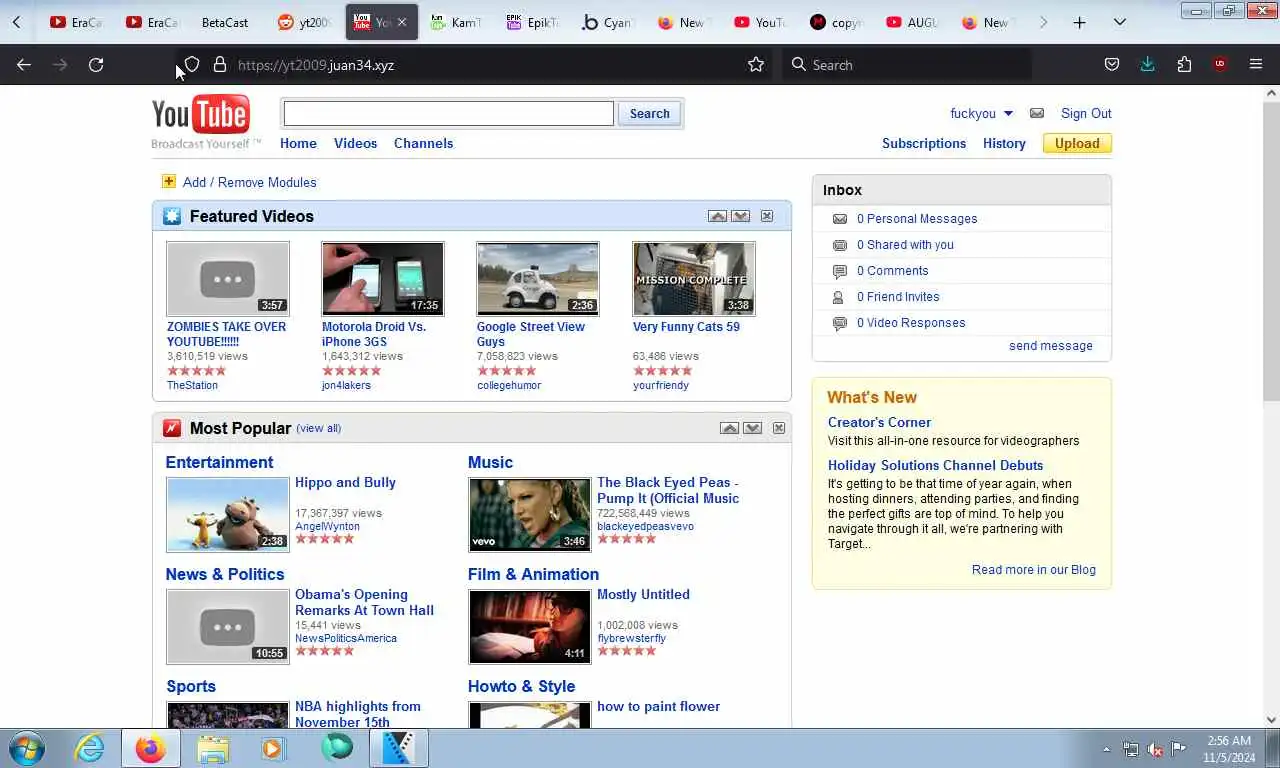Open Very Funny Cats 59 thumbnail
The height and width of the screenshot is (768, 1280).
tap(694, 279)
